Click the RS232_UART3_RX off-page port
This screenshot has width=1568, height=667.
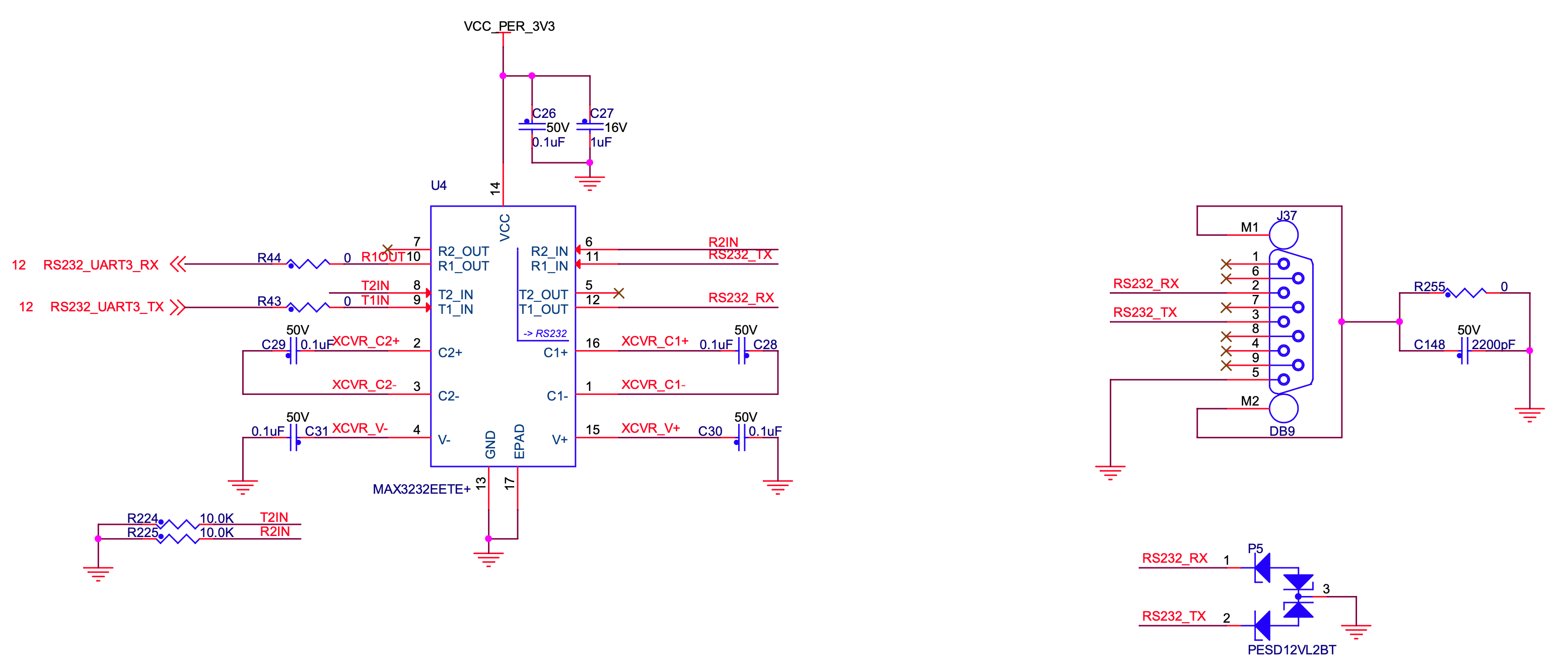(178, 264)
